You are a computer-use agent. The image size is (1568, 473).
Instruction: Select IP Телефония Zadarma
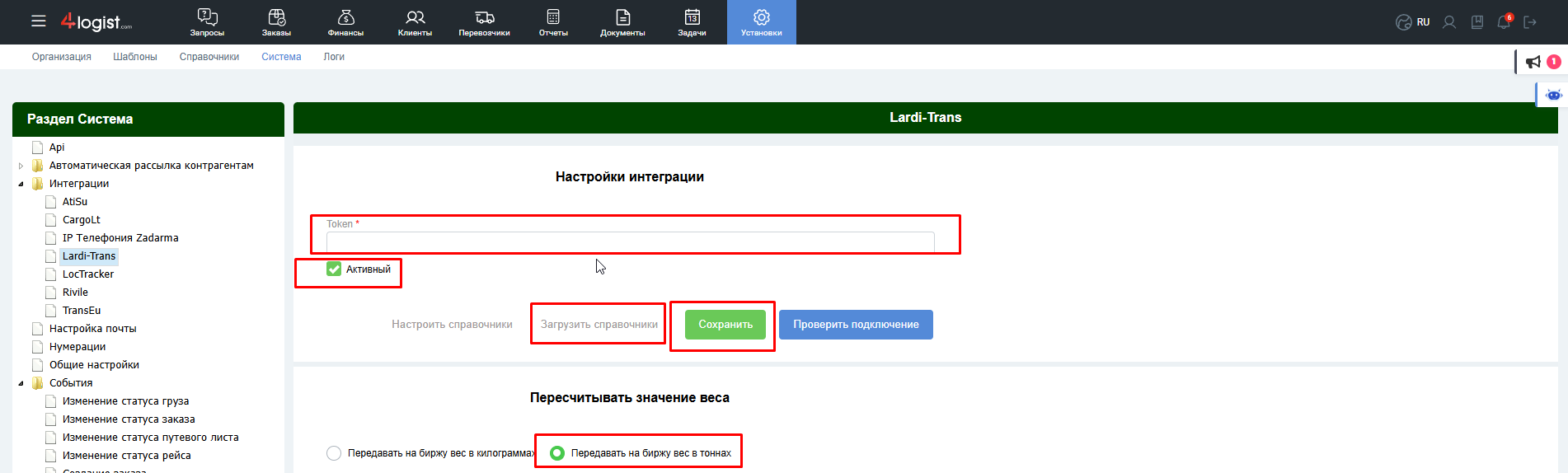120,238
